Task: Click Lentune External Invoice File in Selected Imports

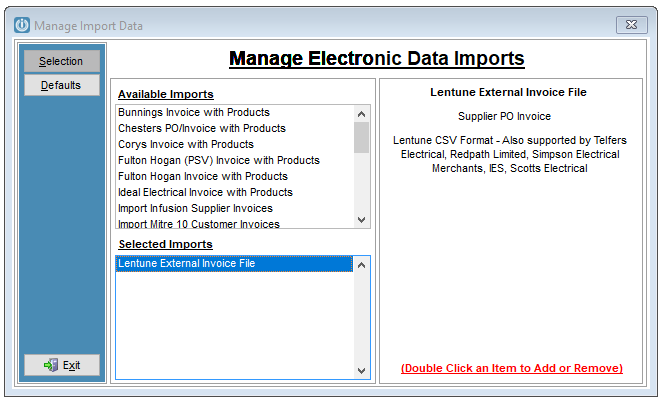Action: pyautogui.click(x=234, y=263)
